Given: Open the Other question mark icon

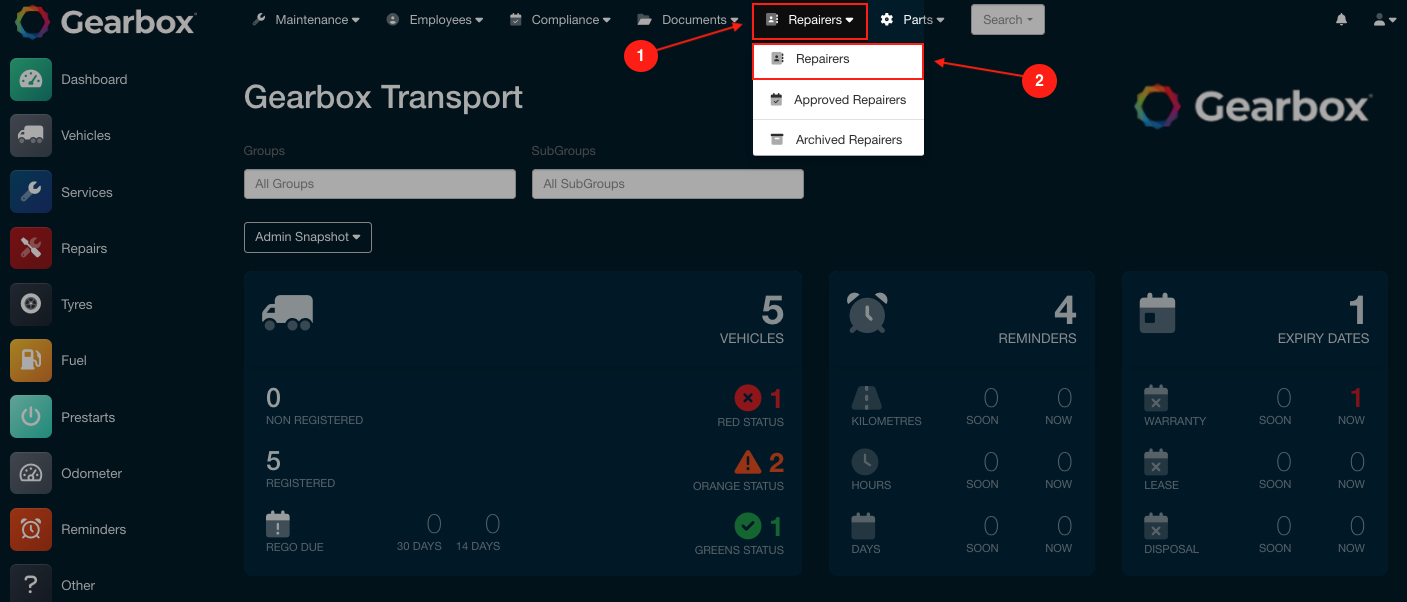Looking at the screenshot, I should pos(31,585).
